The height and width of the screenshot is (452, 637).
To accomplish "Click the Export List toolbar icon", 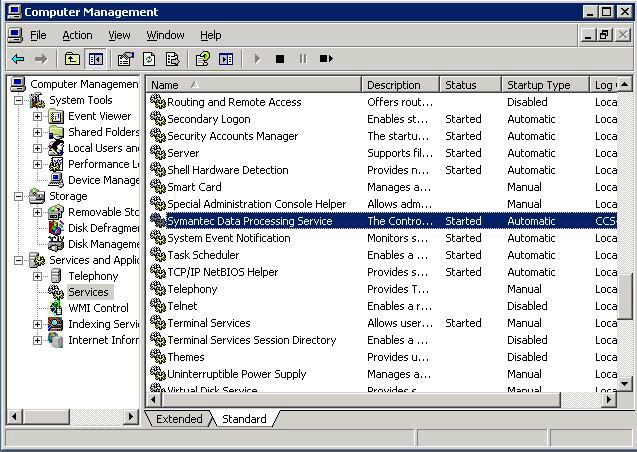I will point(172,59).
